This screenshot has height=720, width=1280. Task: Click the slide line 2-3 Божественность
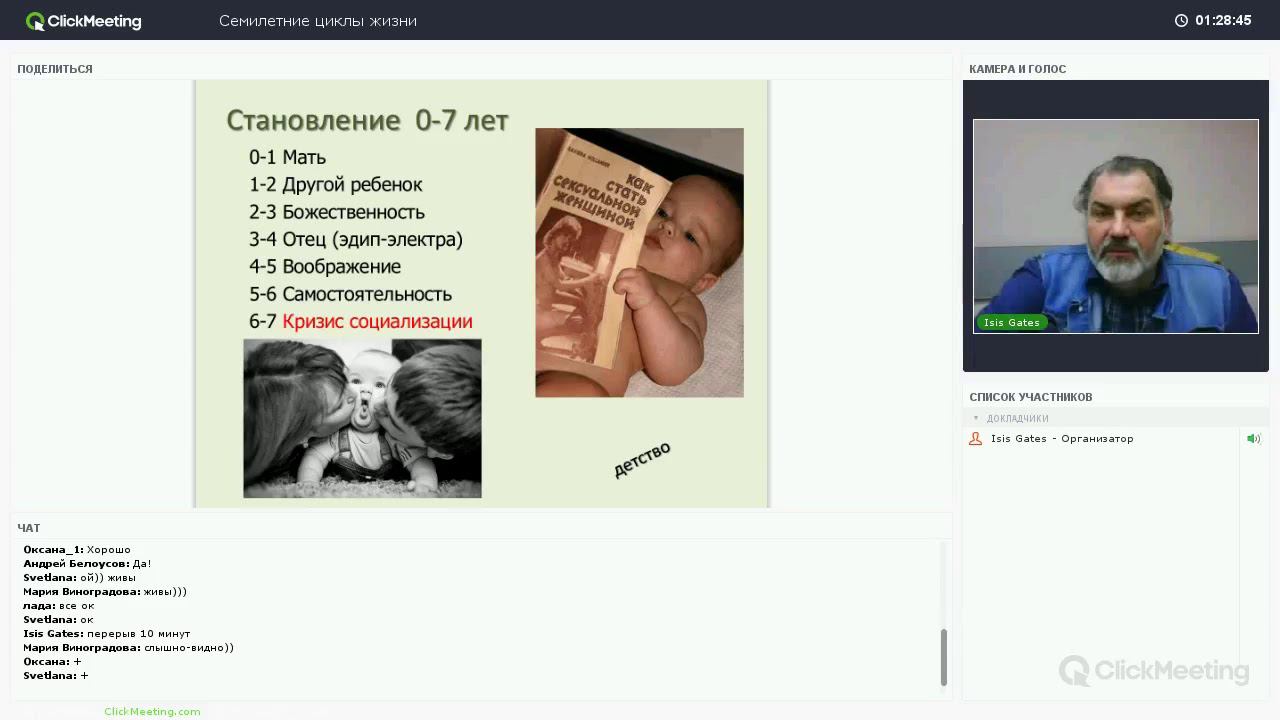(337, 212)
